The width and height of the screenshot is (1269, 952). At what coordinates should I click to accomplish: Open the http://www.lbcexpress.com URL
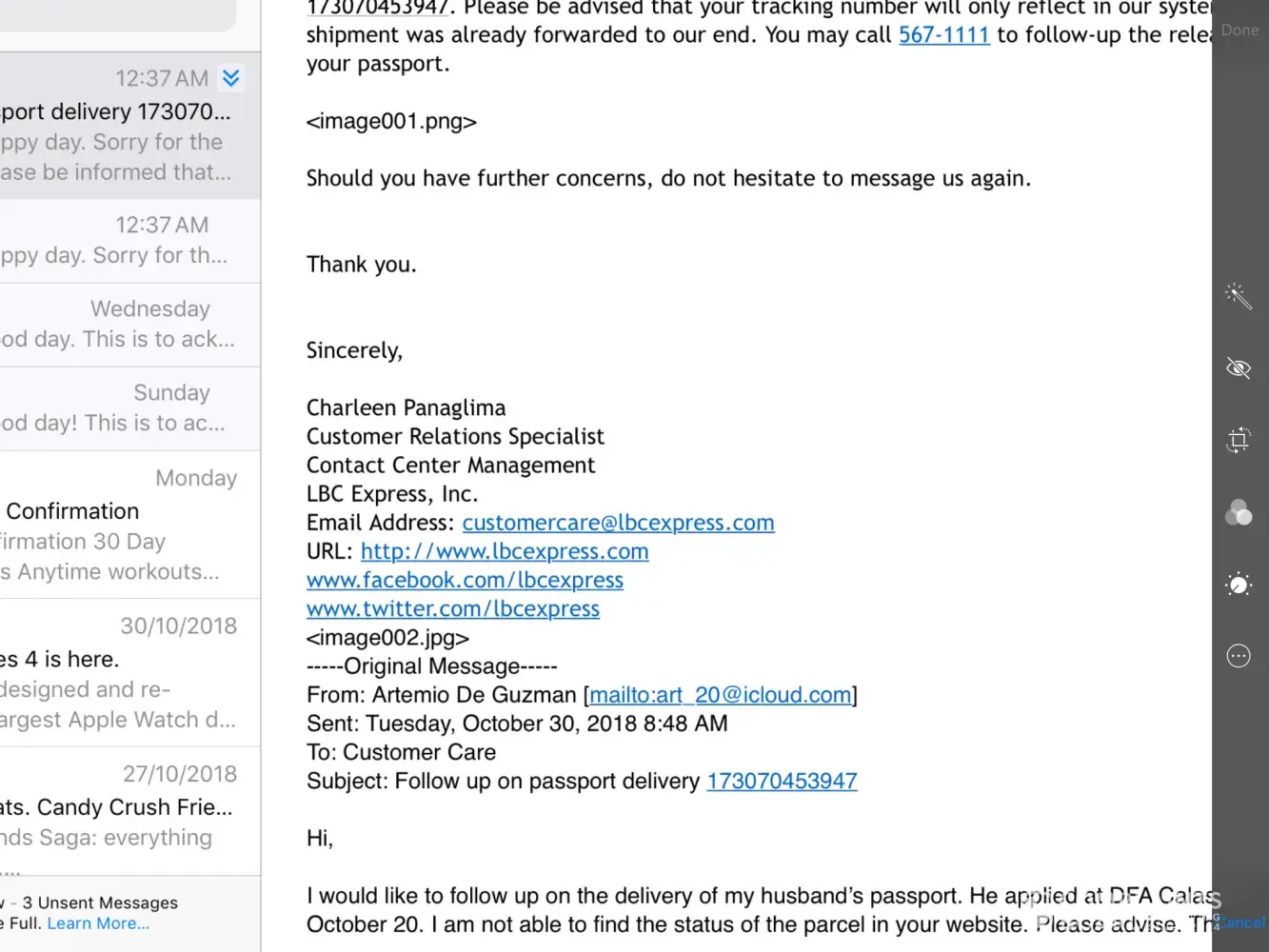point(505,551)
